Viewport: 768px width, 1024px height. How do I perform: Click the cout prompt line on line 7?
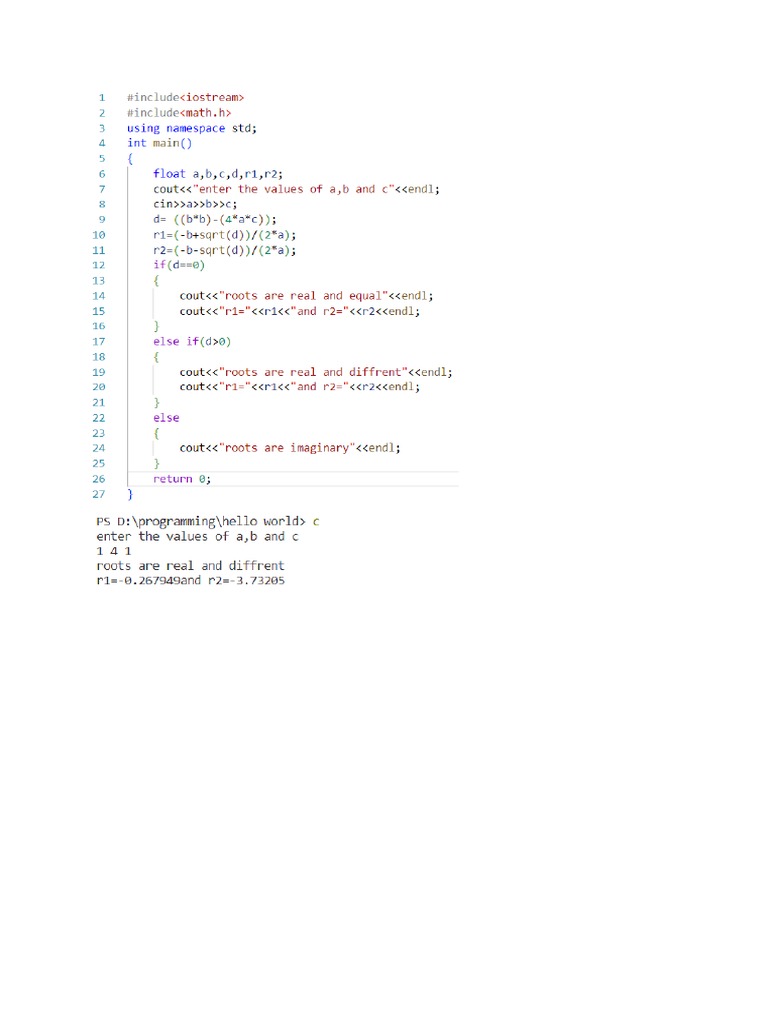pos(296,189)
